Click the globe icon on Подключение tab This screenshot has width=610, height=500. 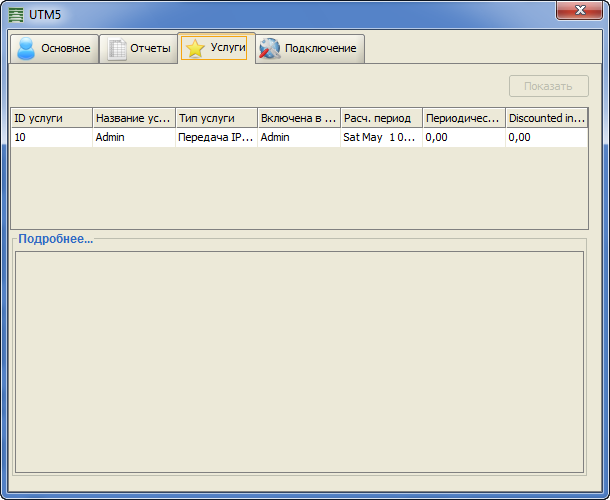click(270, 49)
